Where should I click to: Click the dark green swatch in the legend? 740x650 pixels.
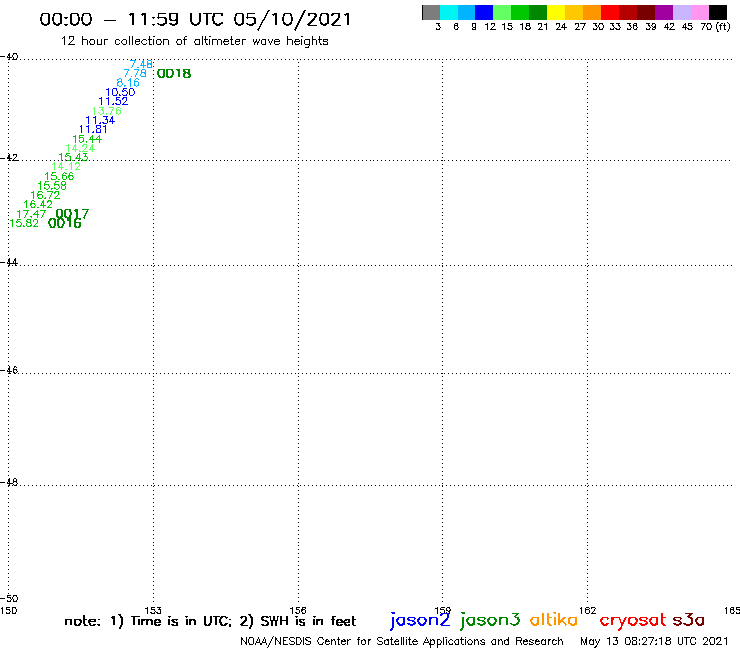(538, 12)
